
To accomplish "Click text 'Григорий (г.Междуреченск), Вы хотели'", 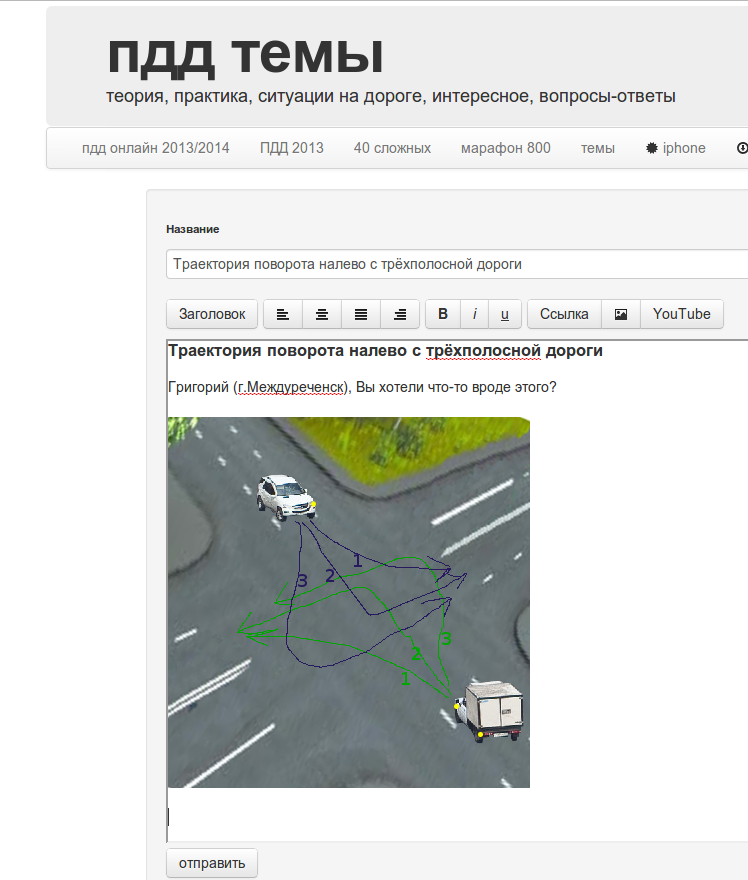I will 297,387.
